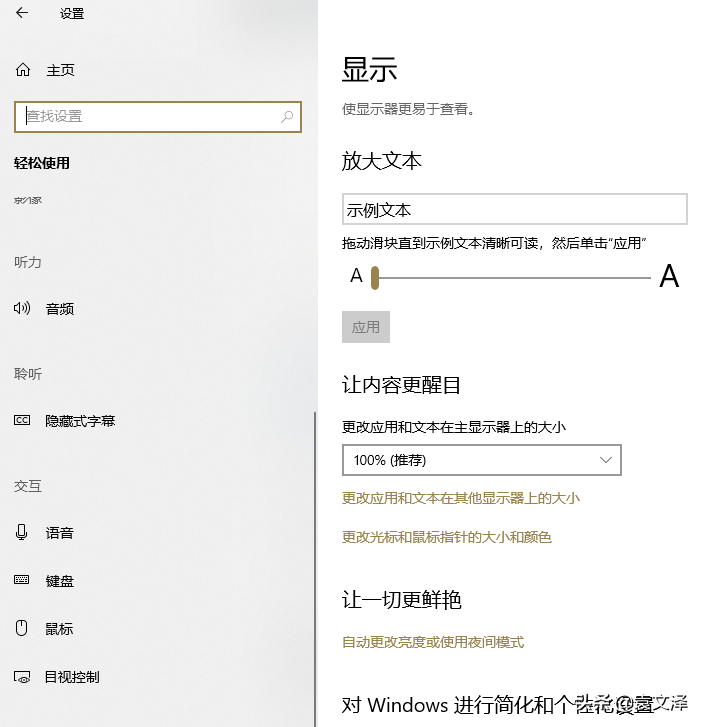Click the magnifier icon in search box
703x727 pixels.
pyautogui.click(x=288, y=117)
